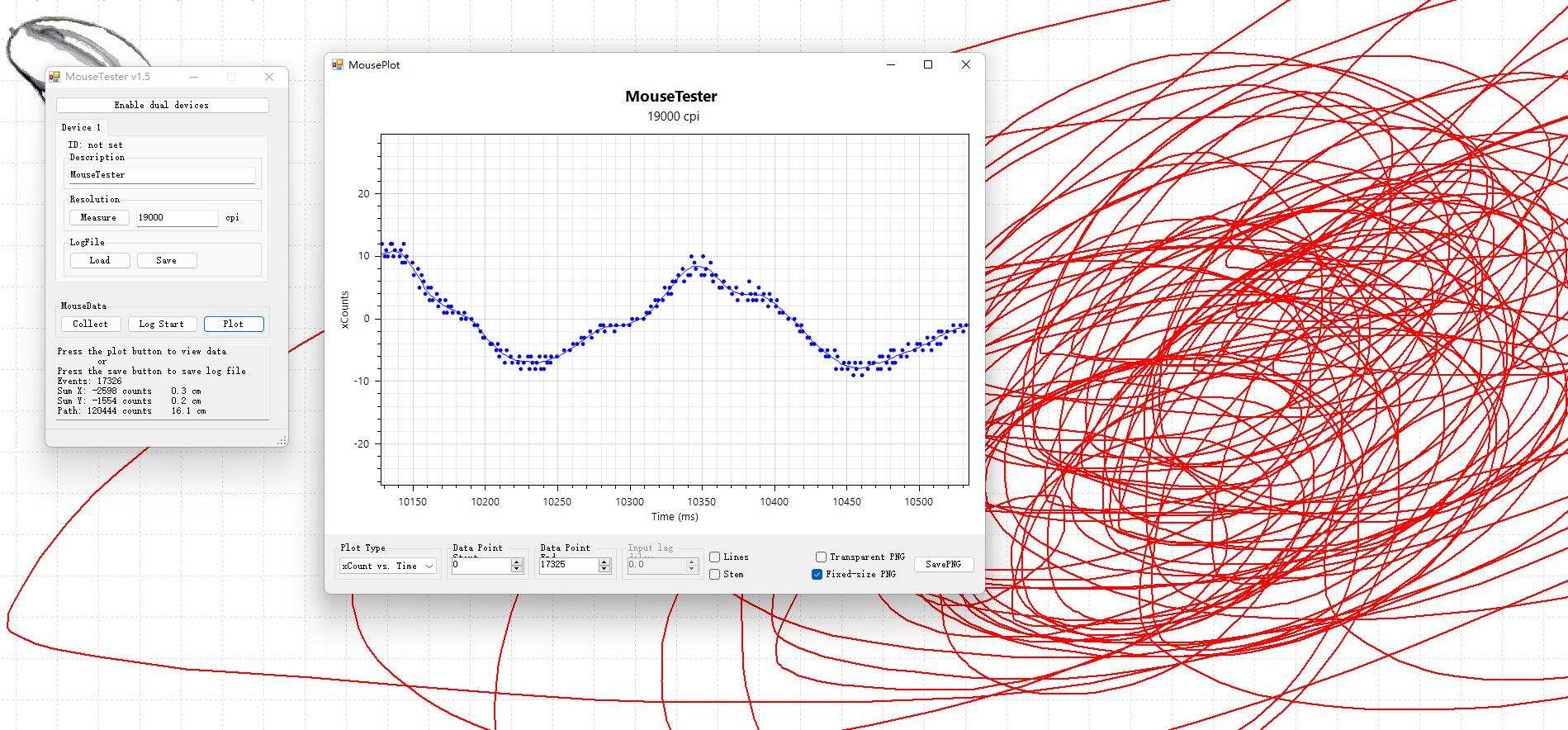
Task: Maximize the MousePlot window
Action: (927, 64)
